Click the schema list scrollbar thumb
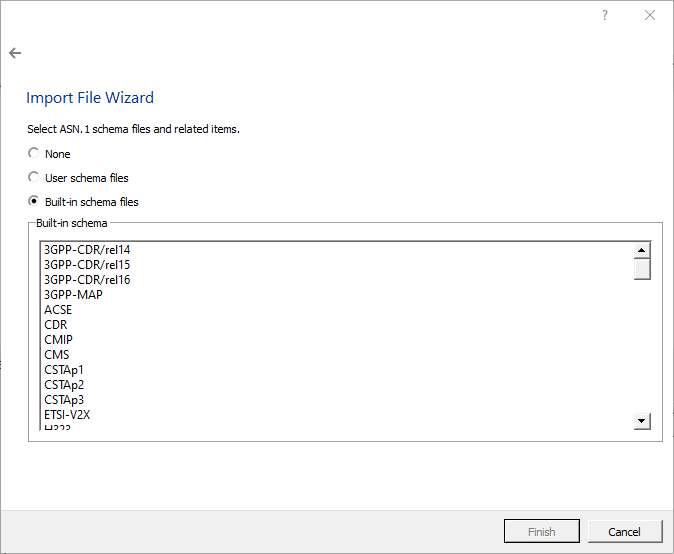 pyautogui.click(x=642, y=269)
